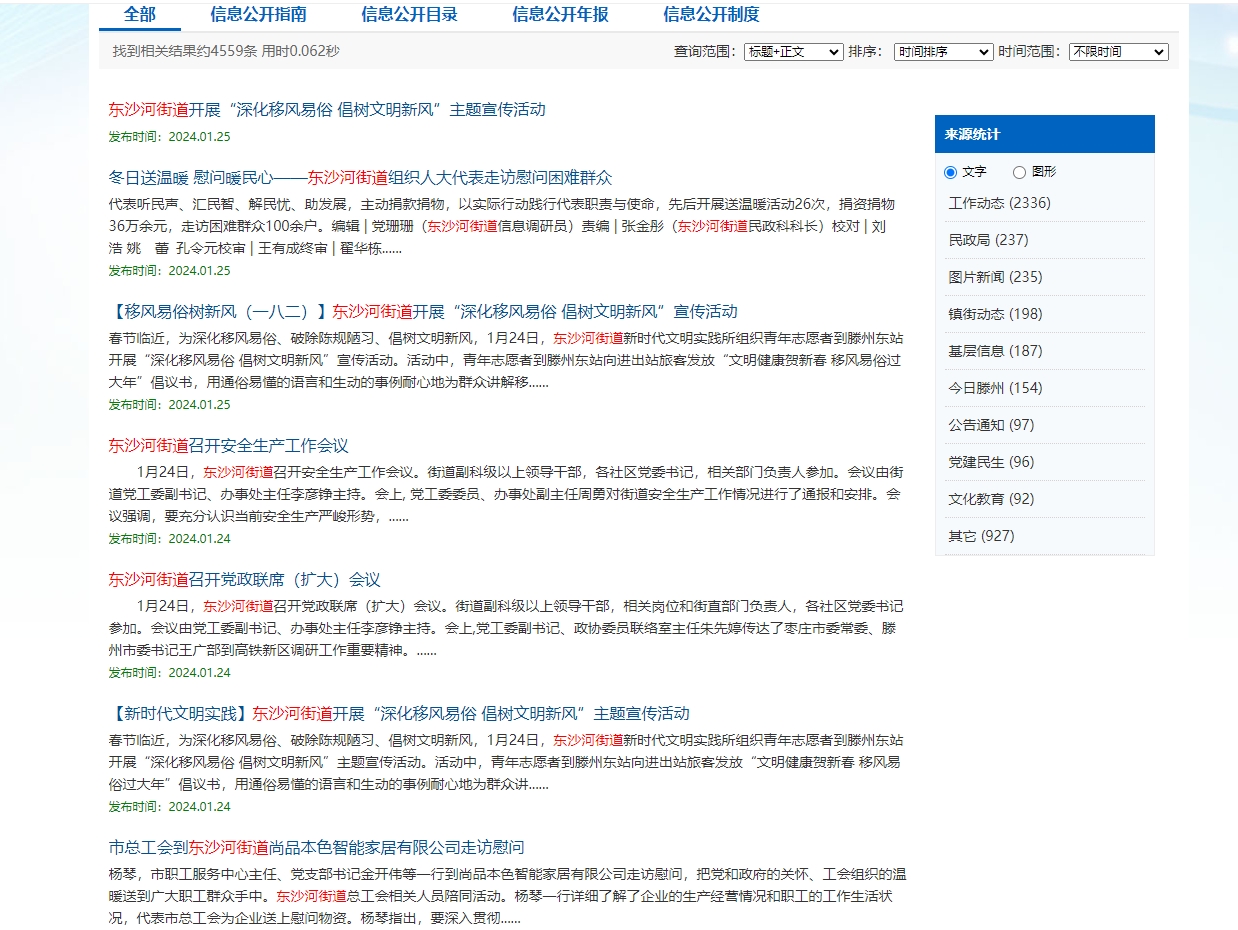
Task: Filter by 图片新闻 (235) source
Action: 994,277
